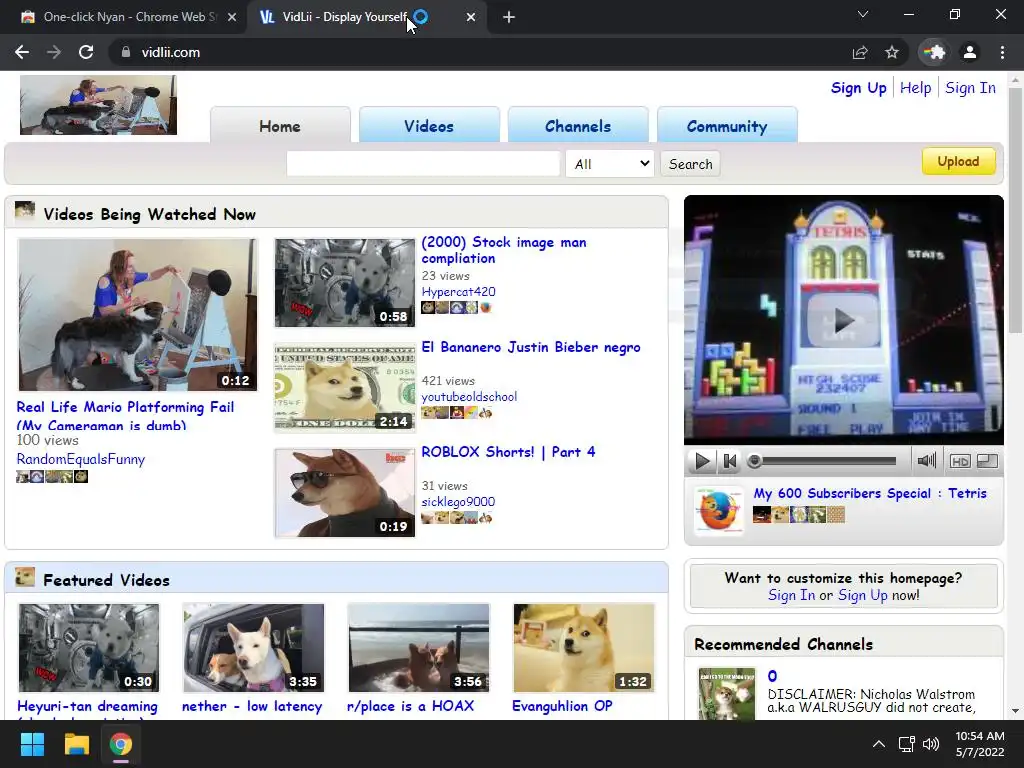
Task: Open Real Life Mario Platforming Fail thumbnail
Action: pos(137,315)
